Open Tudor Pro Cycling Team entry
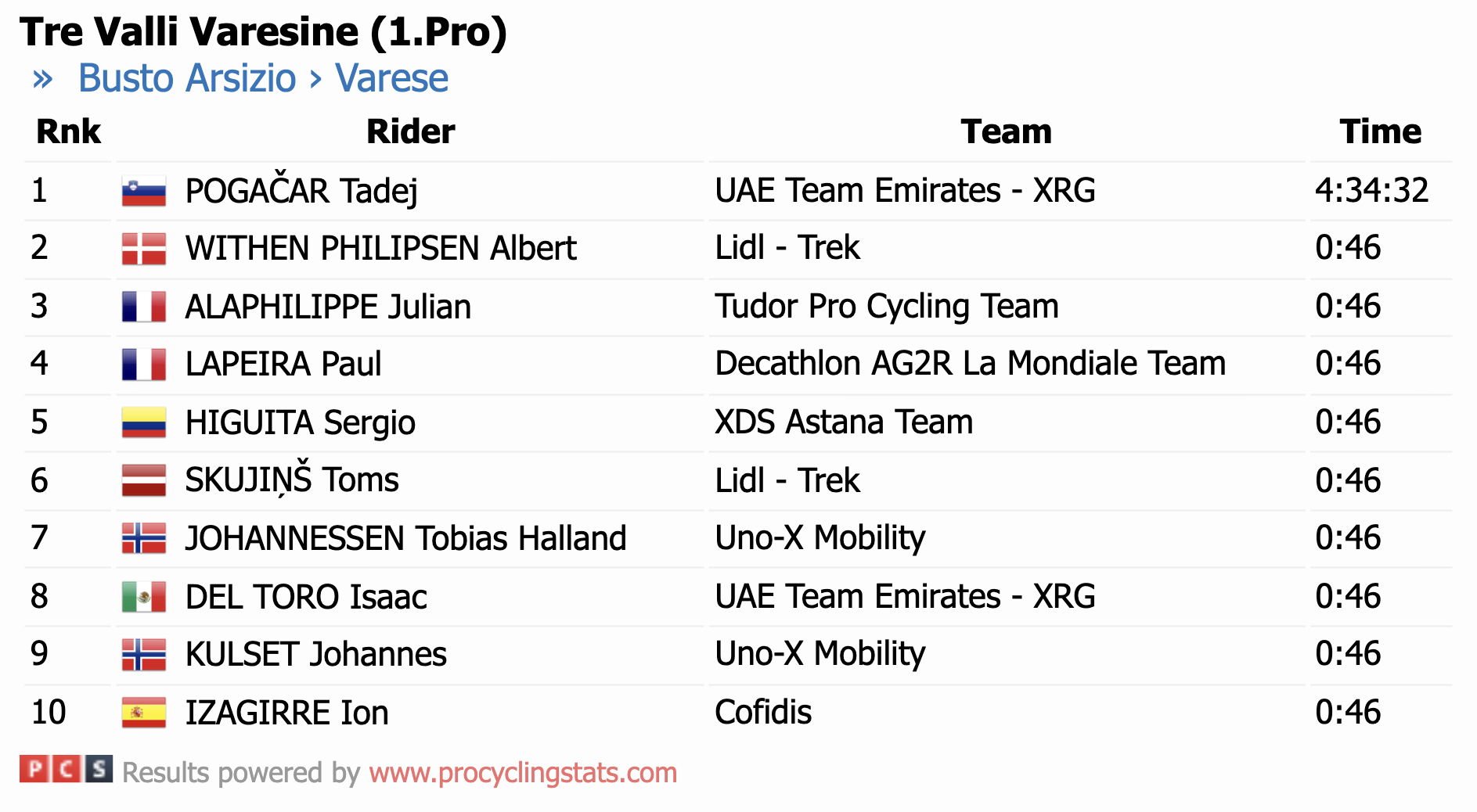 pos(886,307)
